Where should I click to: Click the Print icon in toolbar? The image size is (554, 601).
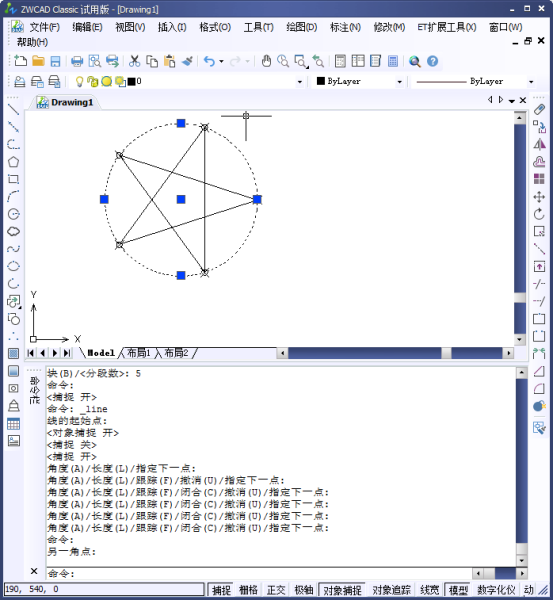pyautogui.click(x=77, y=61)
